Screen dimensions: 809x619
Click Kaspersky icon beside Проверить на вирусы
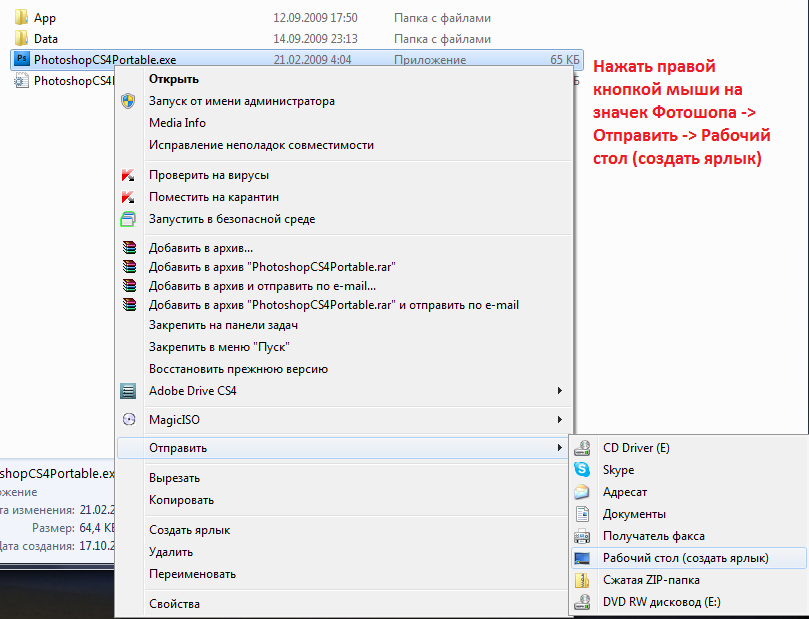point(128,175)
